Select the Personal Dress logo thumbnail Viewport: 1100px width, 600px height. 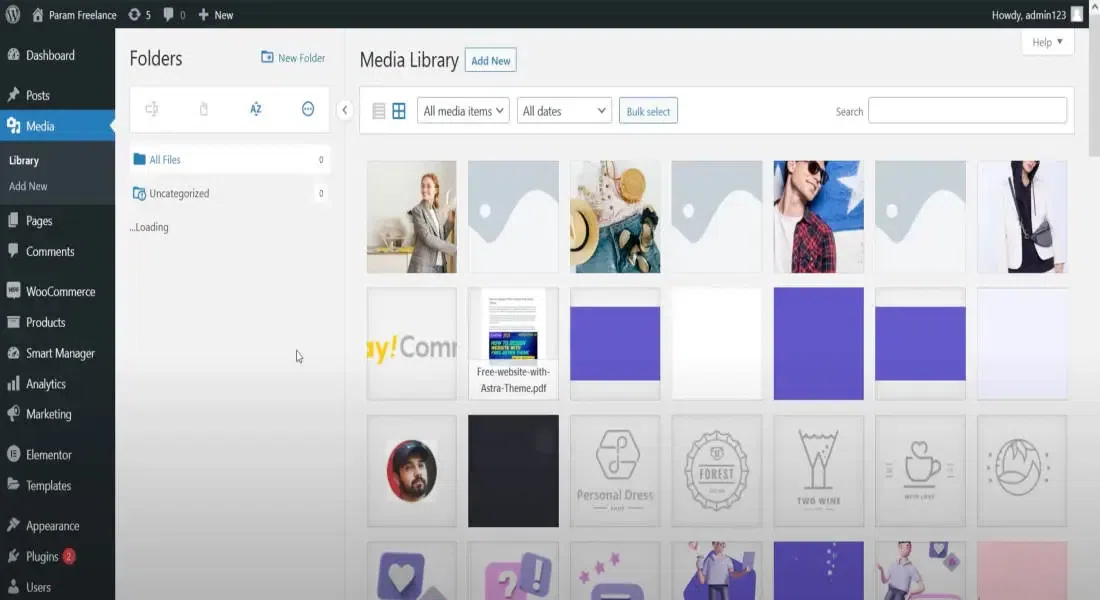615,471
